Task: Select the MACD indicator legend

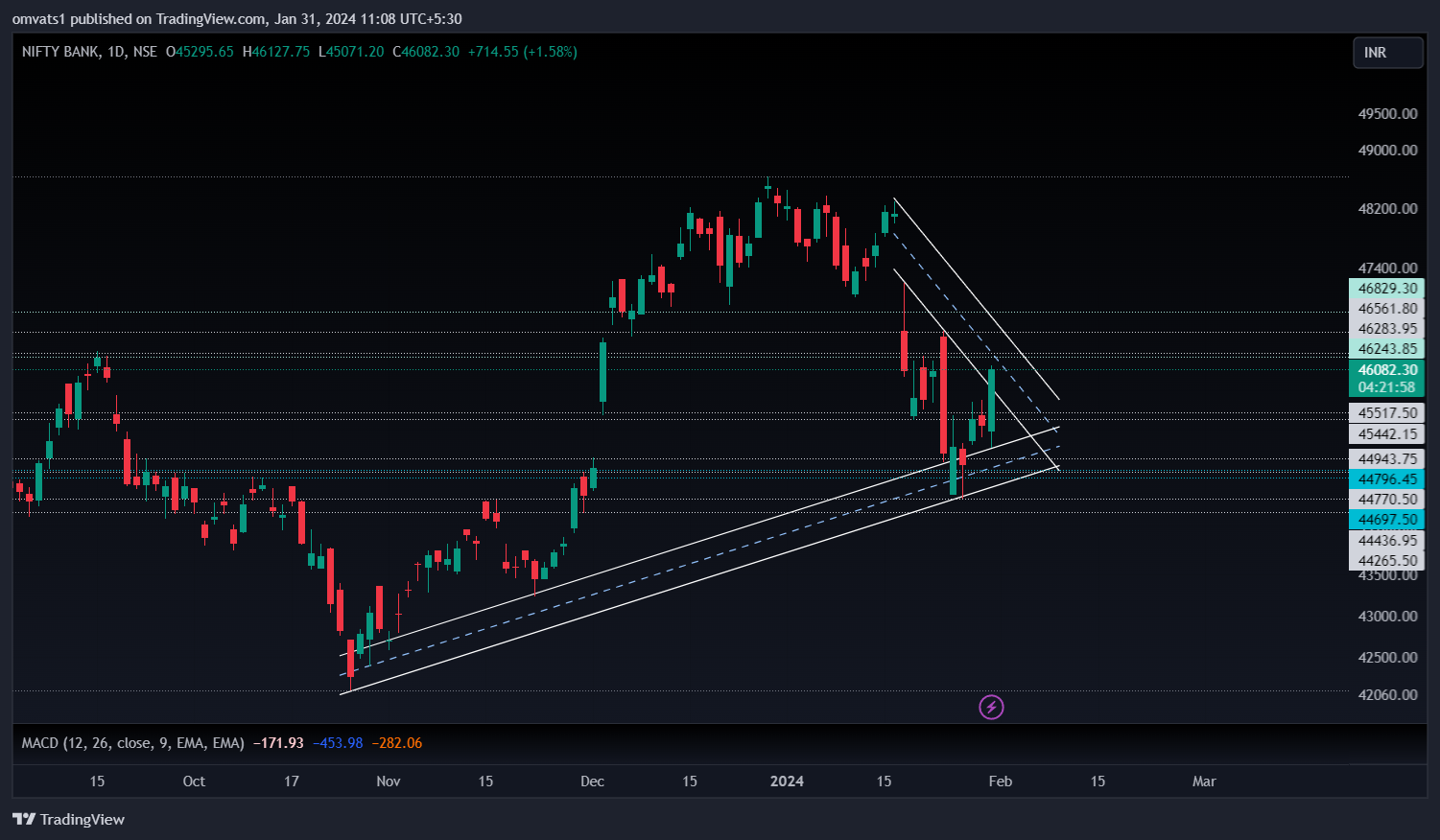Action: 133,743
